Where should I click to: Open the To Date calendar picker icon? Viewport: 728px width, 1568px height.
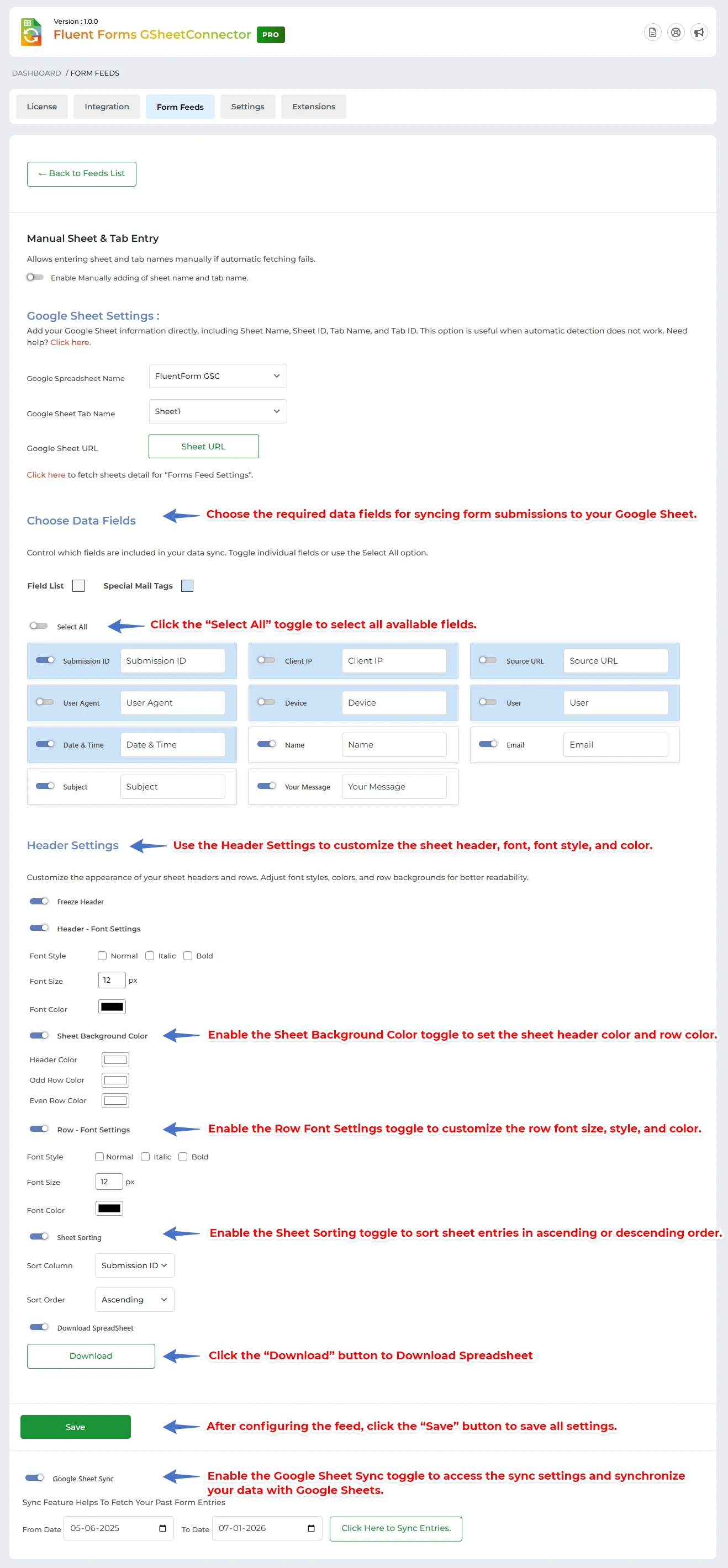pyautogui.click(x=310, y=1528)
